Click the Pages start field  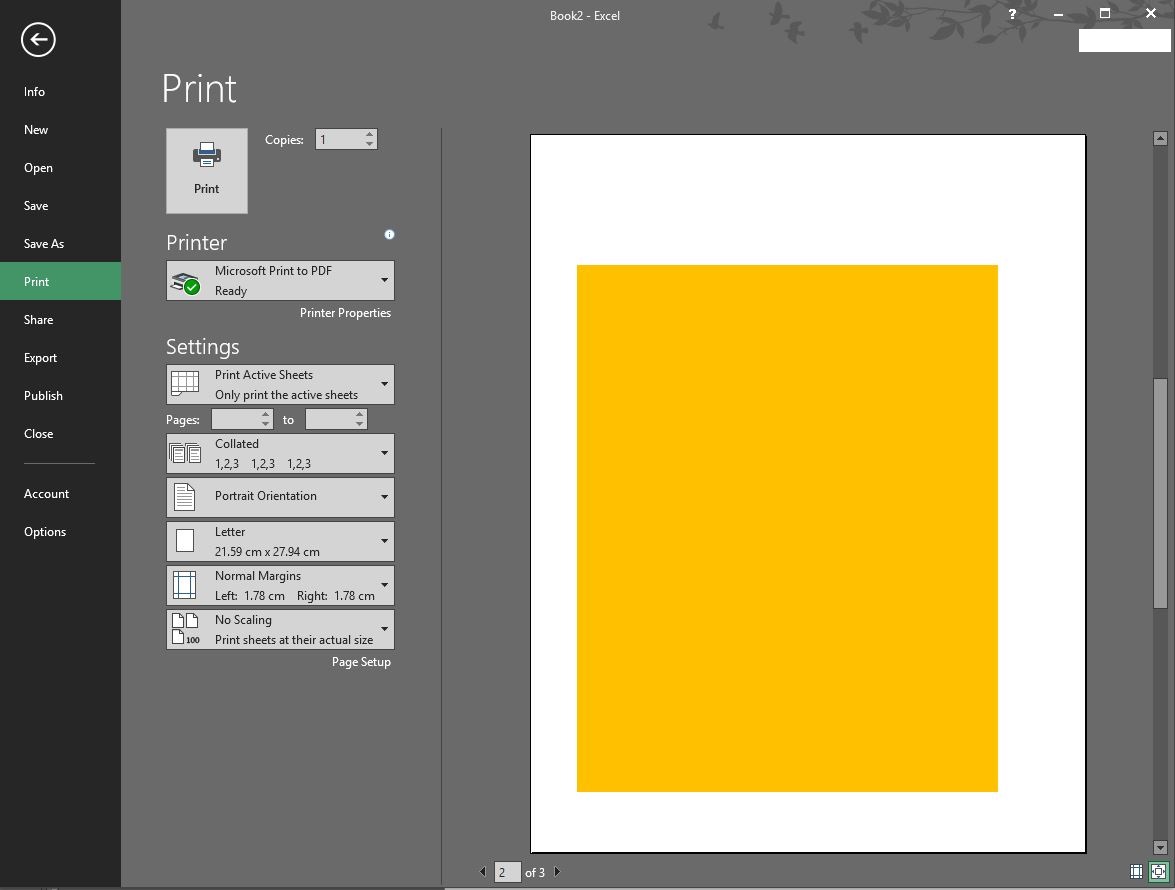point(236,420)
